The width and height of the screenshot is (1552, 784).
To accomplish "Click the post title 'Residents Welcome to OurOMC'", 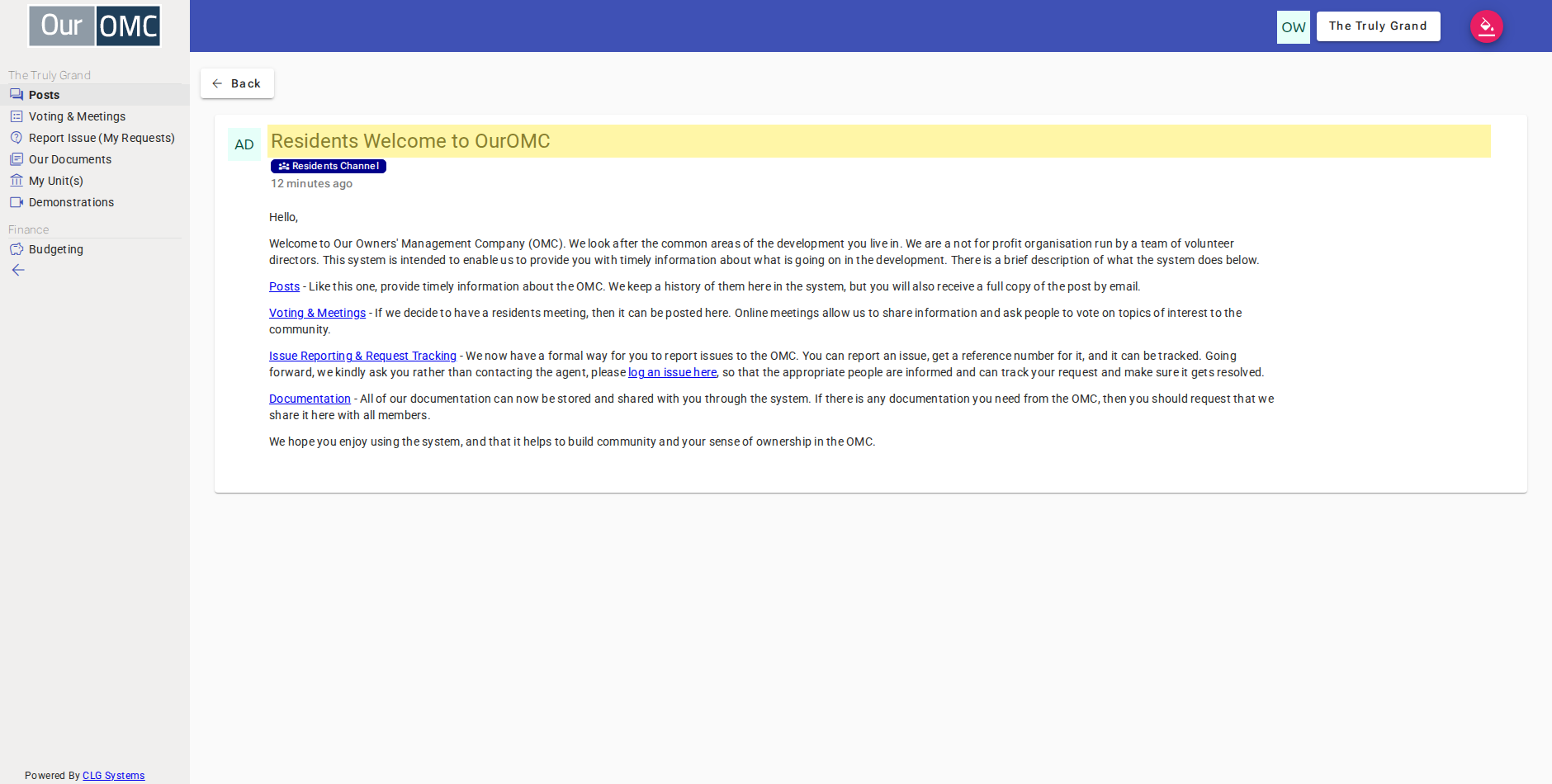I will click(x=410, y=141).
